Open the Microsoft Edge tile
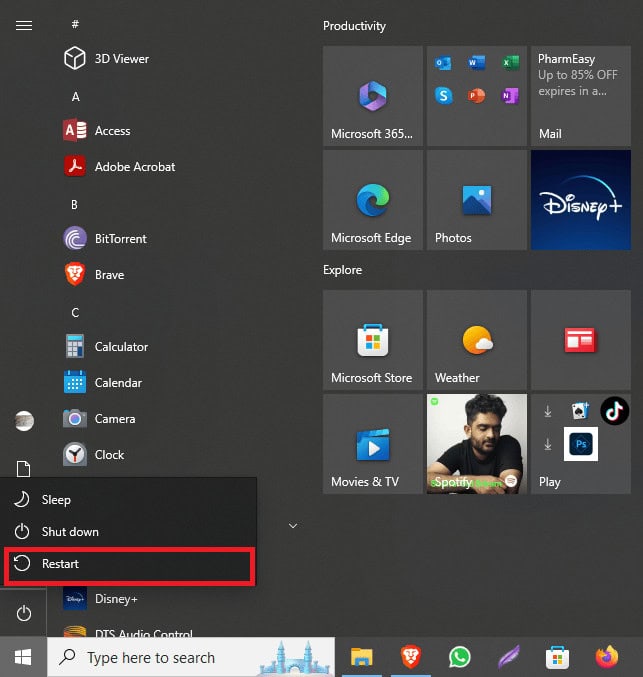Viewport: 643px width, 677px height. (x=373, y=200)
